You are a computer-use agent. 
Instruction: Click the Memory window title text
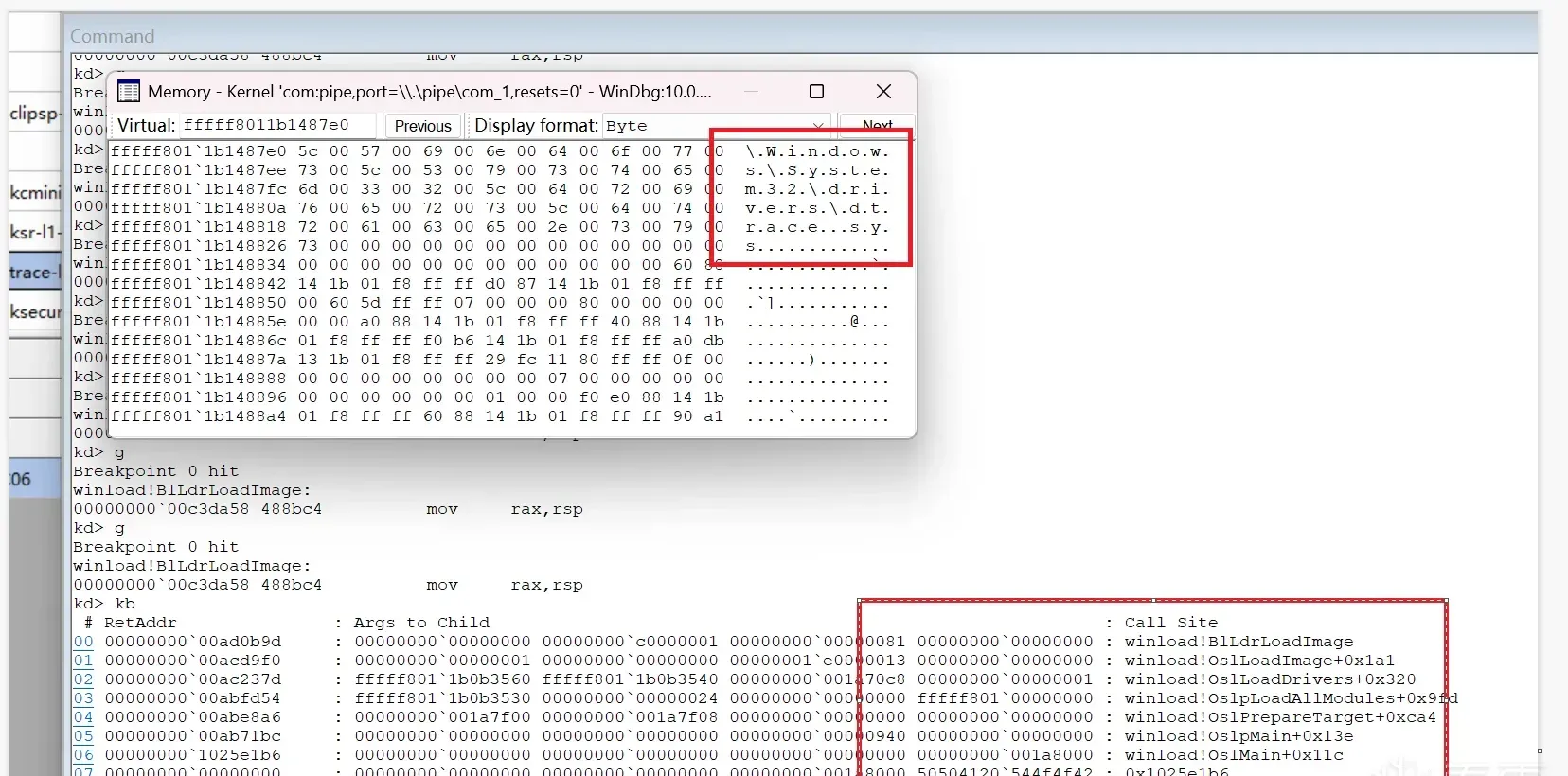pos(429,92)
